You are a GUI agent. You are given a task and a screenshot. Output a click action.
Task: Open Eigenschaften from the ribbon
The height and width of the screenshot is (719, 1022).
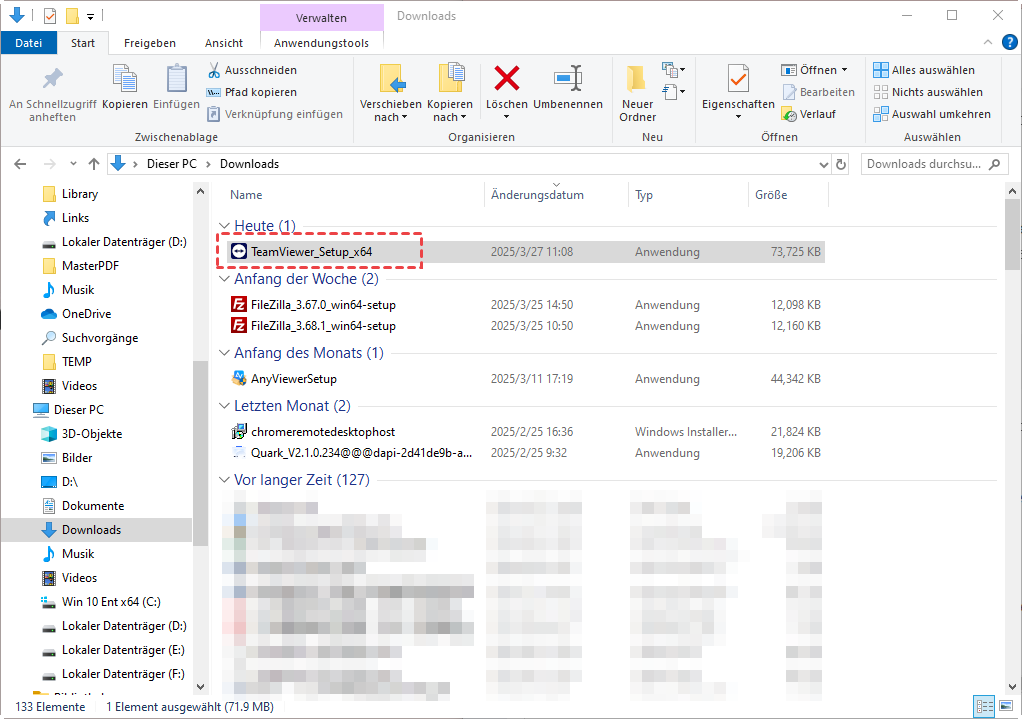tap(738, 80)
